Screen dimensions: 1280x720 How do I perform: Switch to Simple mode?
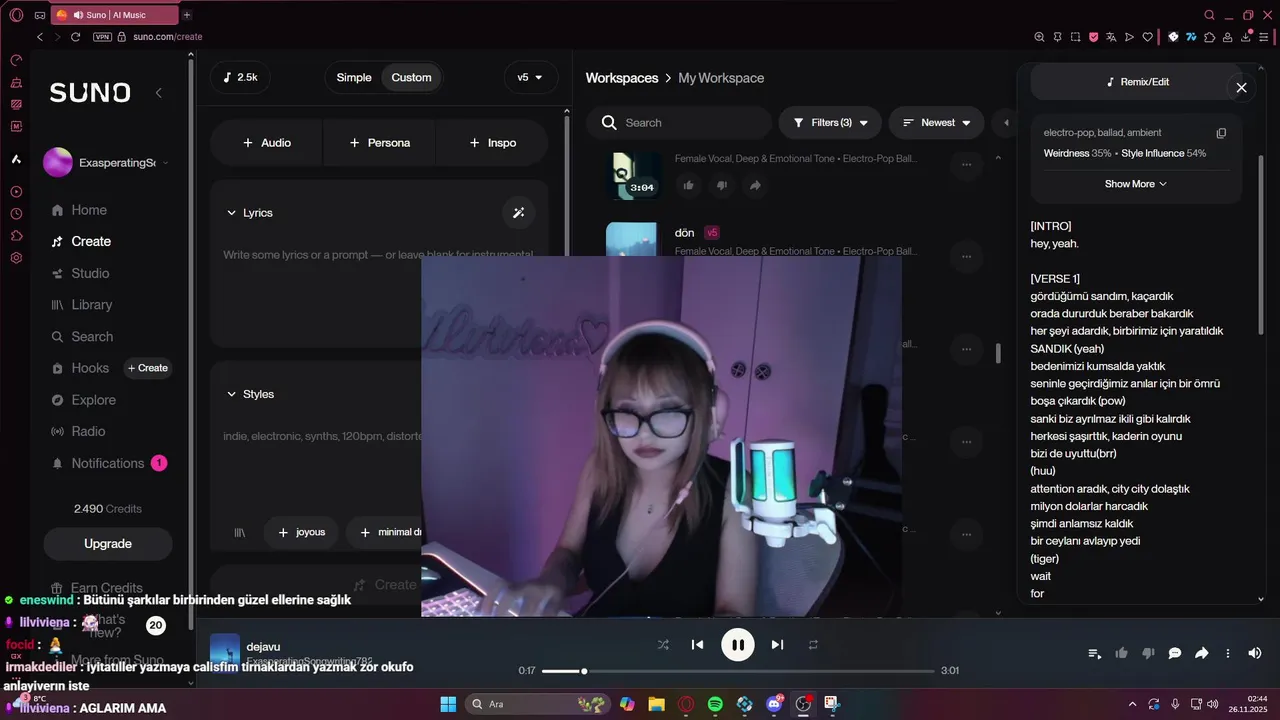coord(354,77)
